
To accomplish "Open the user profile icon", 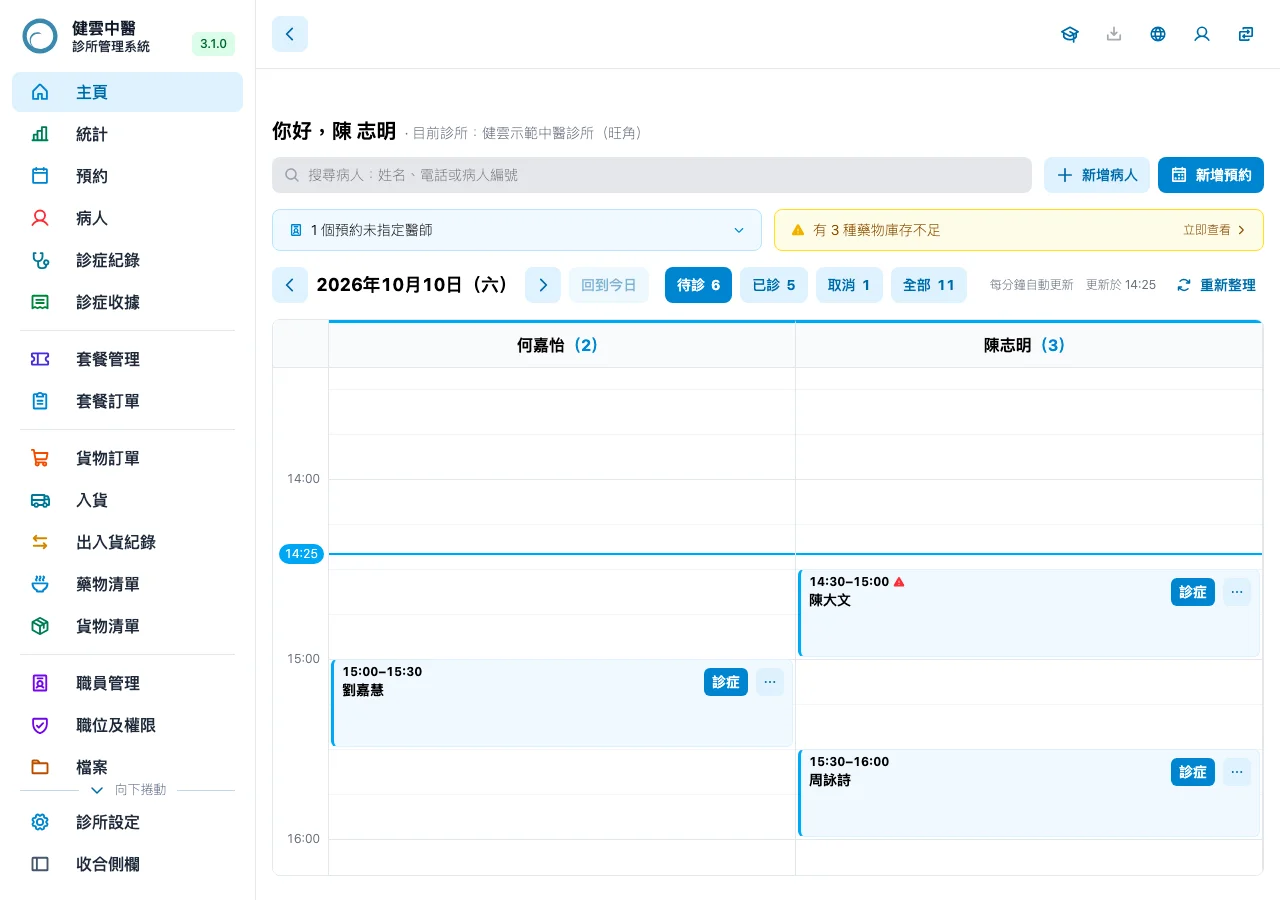I will point(1202,34).
